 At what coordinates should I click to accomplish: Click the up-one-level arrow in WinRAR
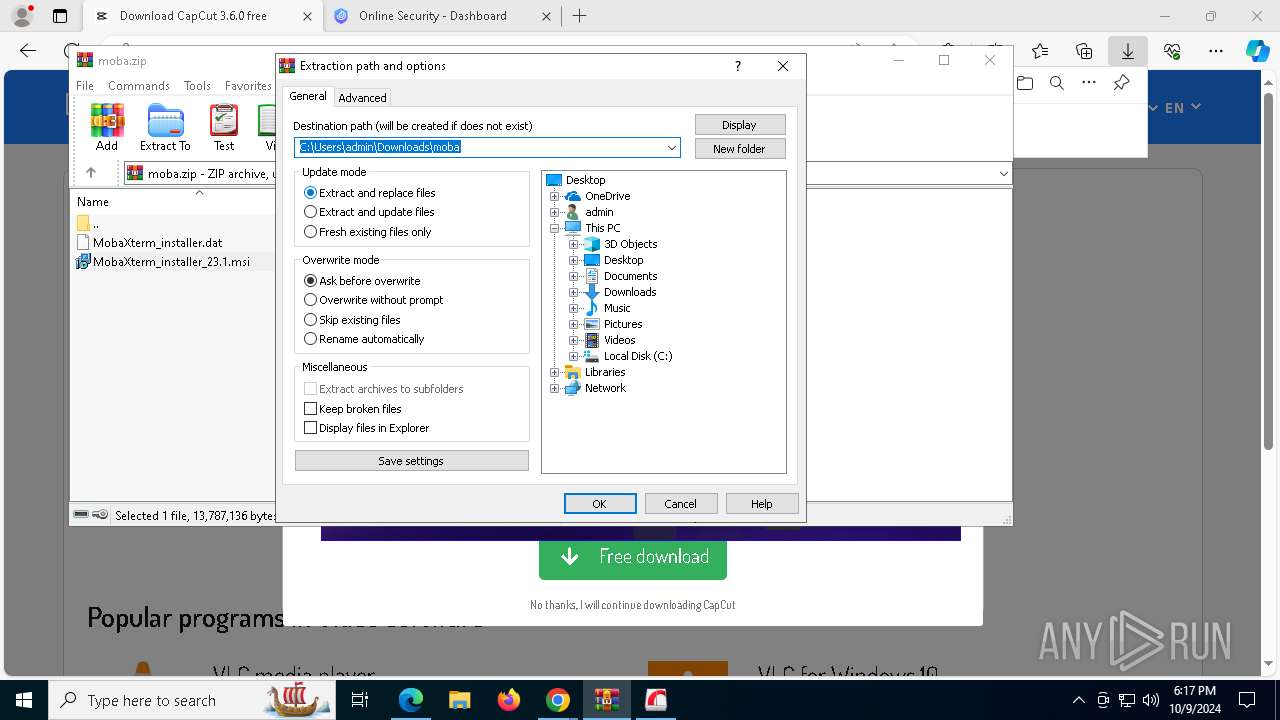click(x=90, y=173)
